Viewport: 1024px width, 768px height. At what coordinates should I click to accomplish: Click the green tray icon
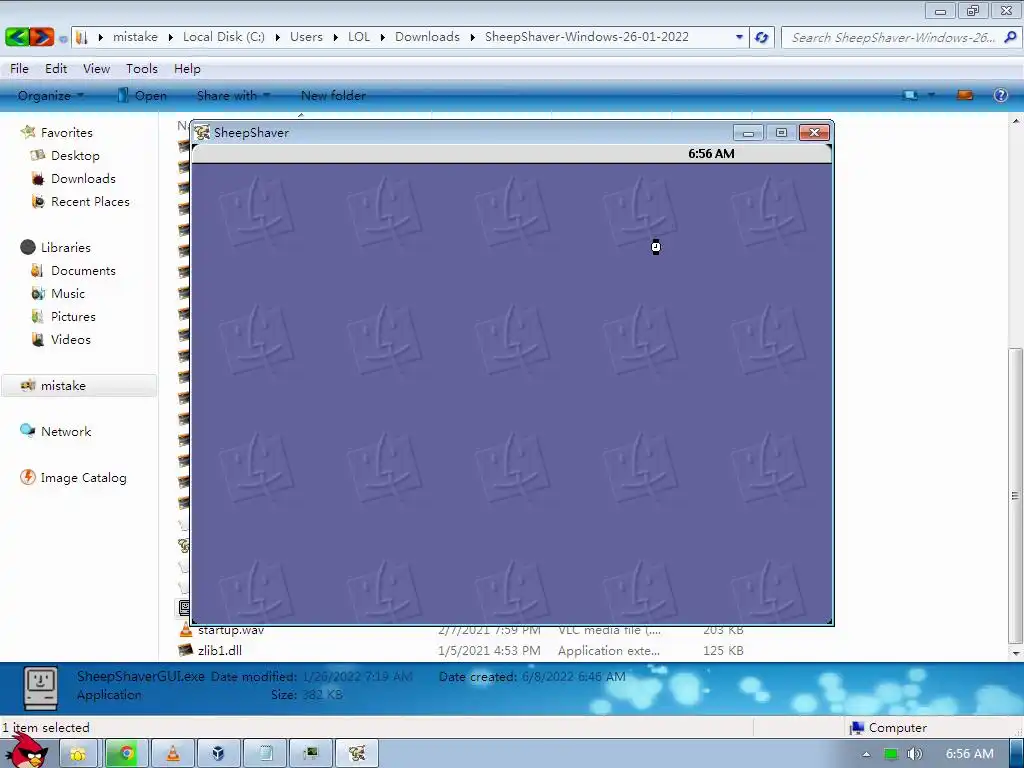891,754
